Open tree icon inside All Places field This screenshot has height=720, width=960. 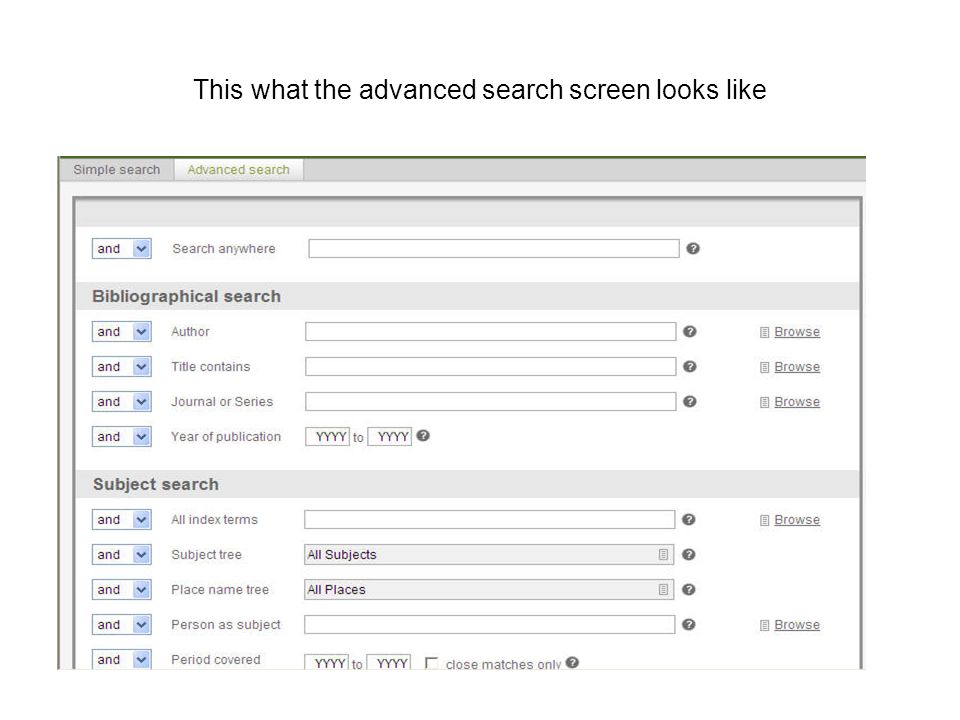(663, 590)
